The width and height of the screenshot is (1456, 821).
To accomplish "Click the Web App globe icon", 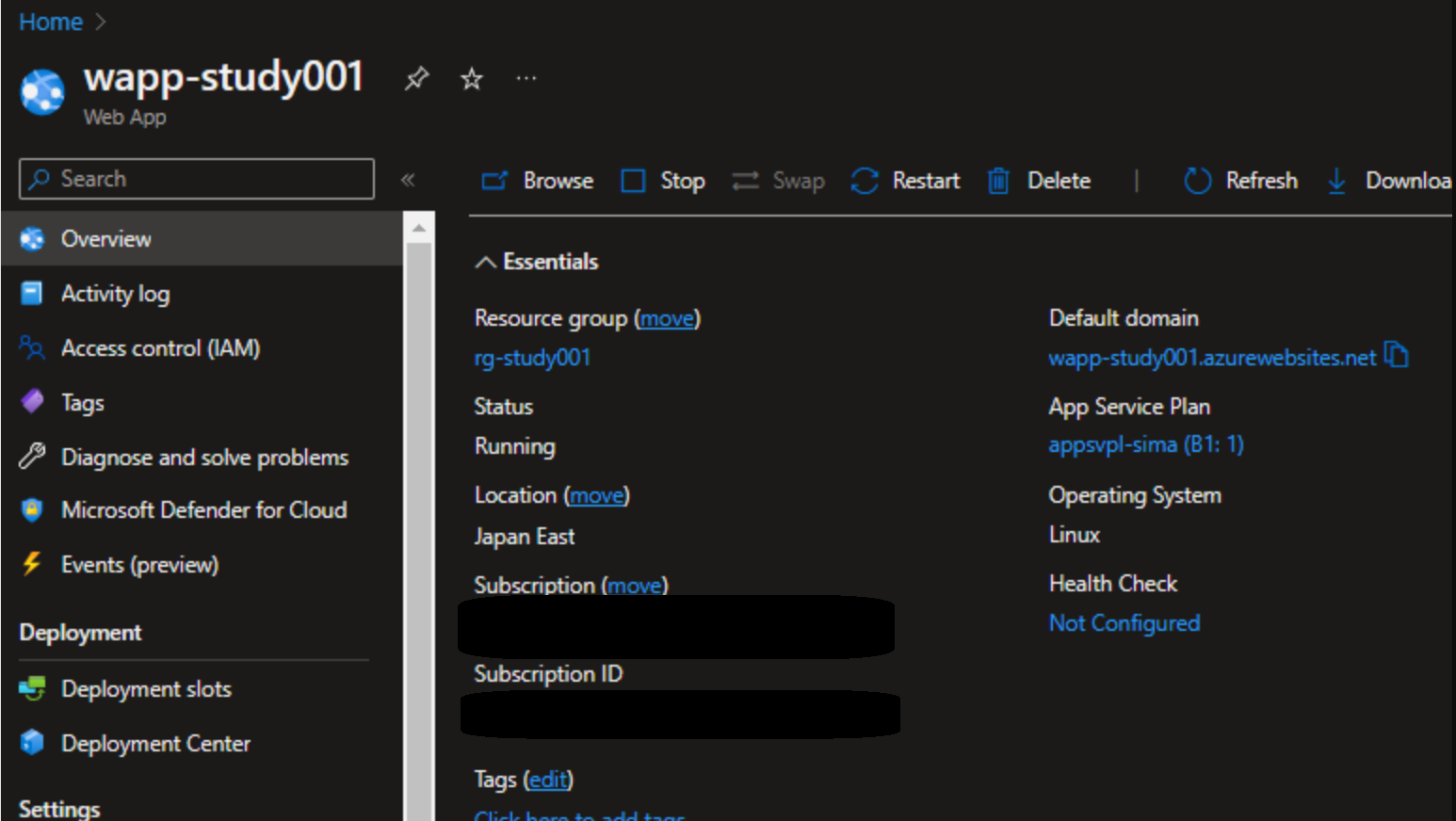I will [x=42, y=92].
